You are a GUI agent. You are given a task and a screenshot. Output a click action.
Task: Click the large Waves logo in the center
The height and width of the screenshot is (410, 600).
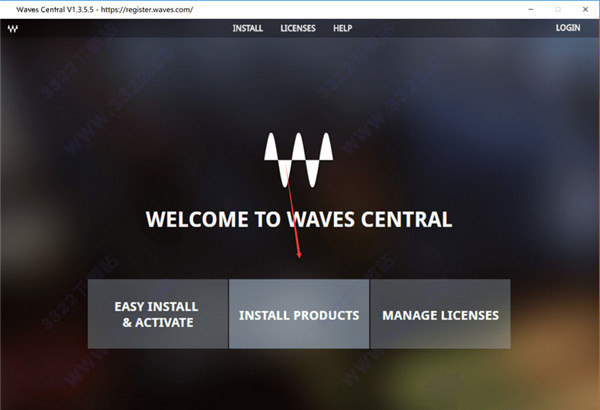(x=298, y=160)
